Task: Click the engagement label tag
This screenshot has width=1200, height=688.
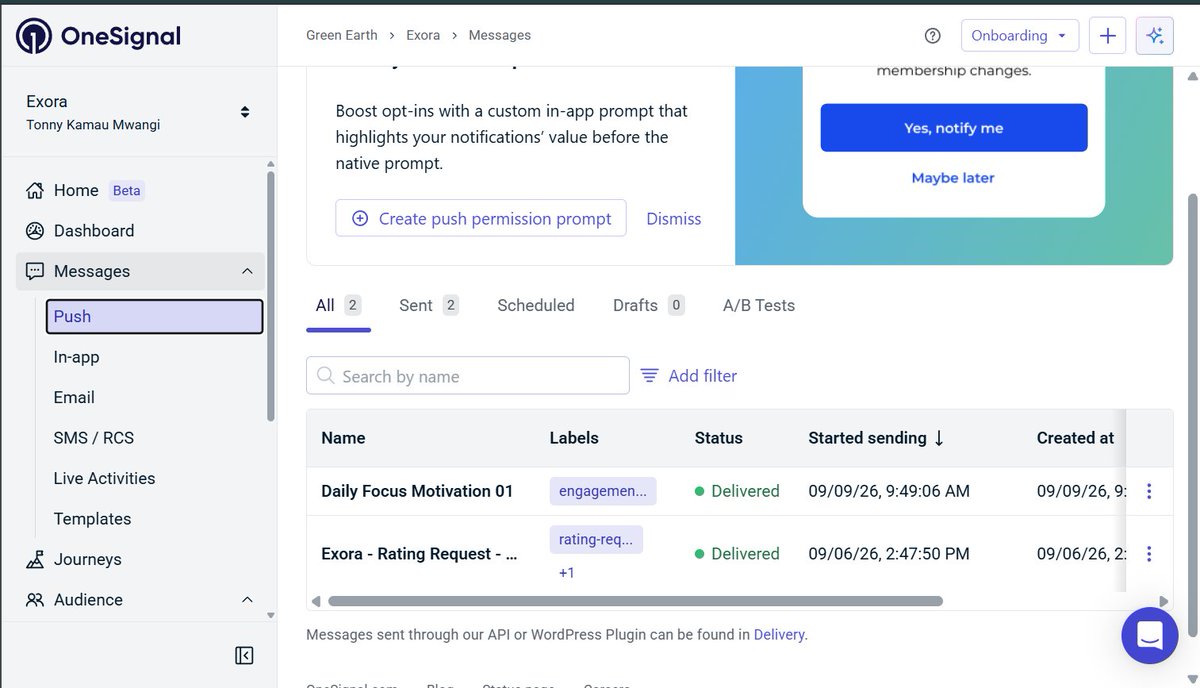Action: coord(603,490)
